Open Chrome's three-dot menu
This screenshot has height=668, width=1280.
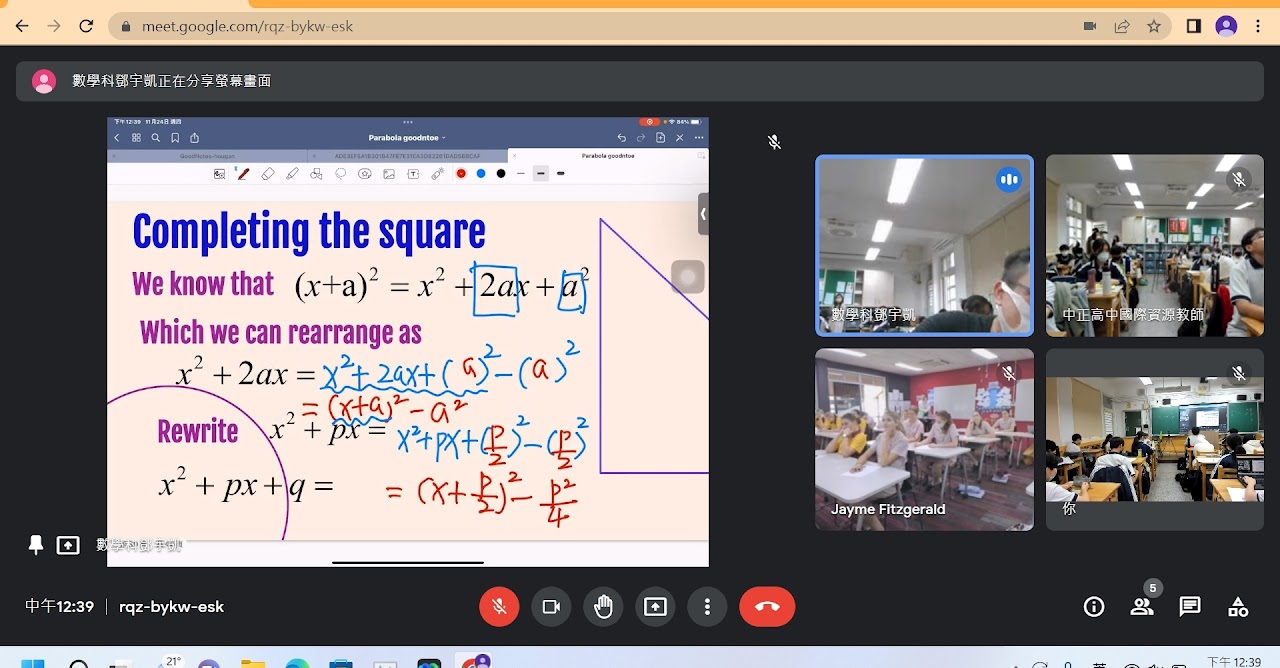[1259, 27]
